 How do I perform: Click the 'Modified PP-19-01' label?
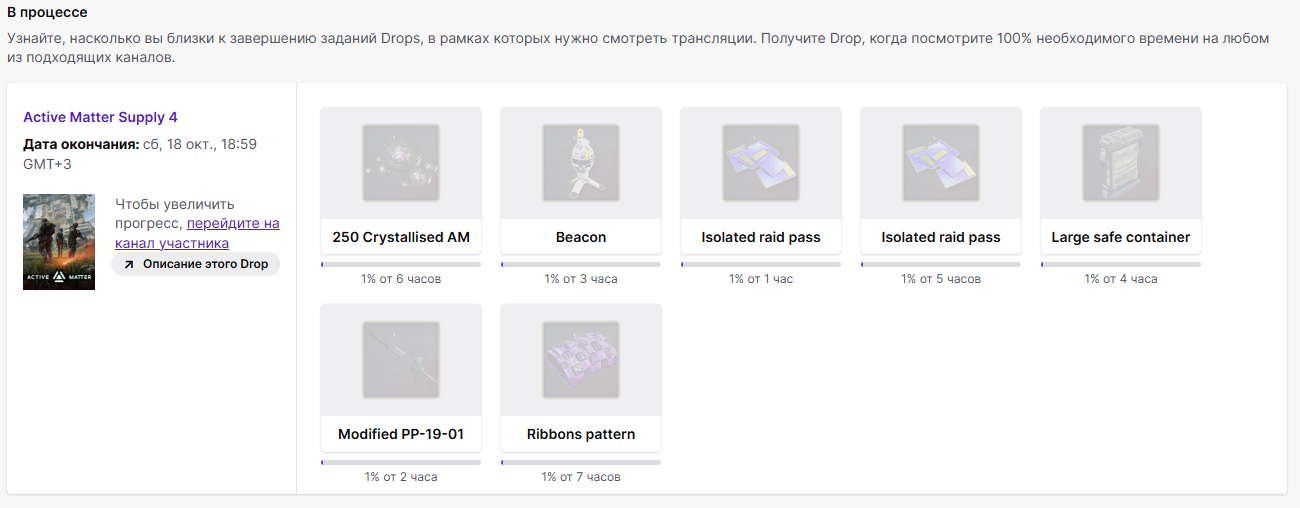401,434
